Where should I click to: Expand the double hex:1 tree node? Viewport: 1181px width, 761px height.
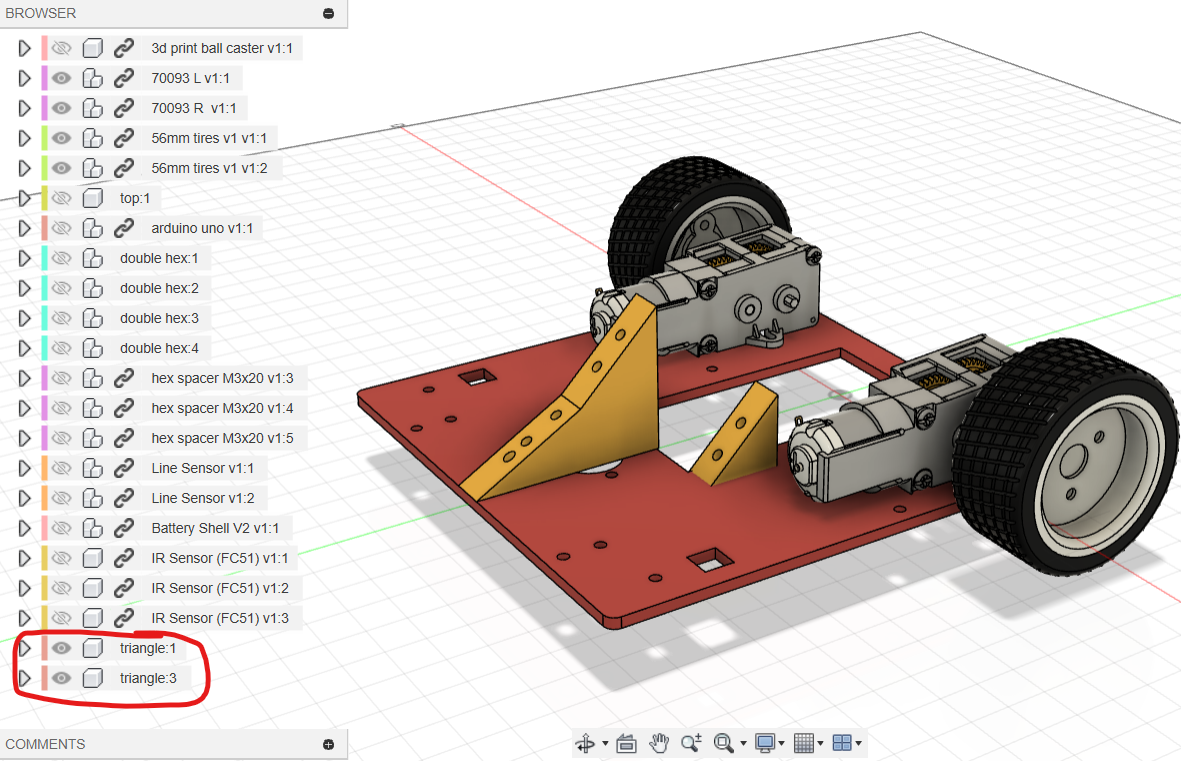click(25, 258)
